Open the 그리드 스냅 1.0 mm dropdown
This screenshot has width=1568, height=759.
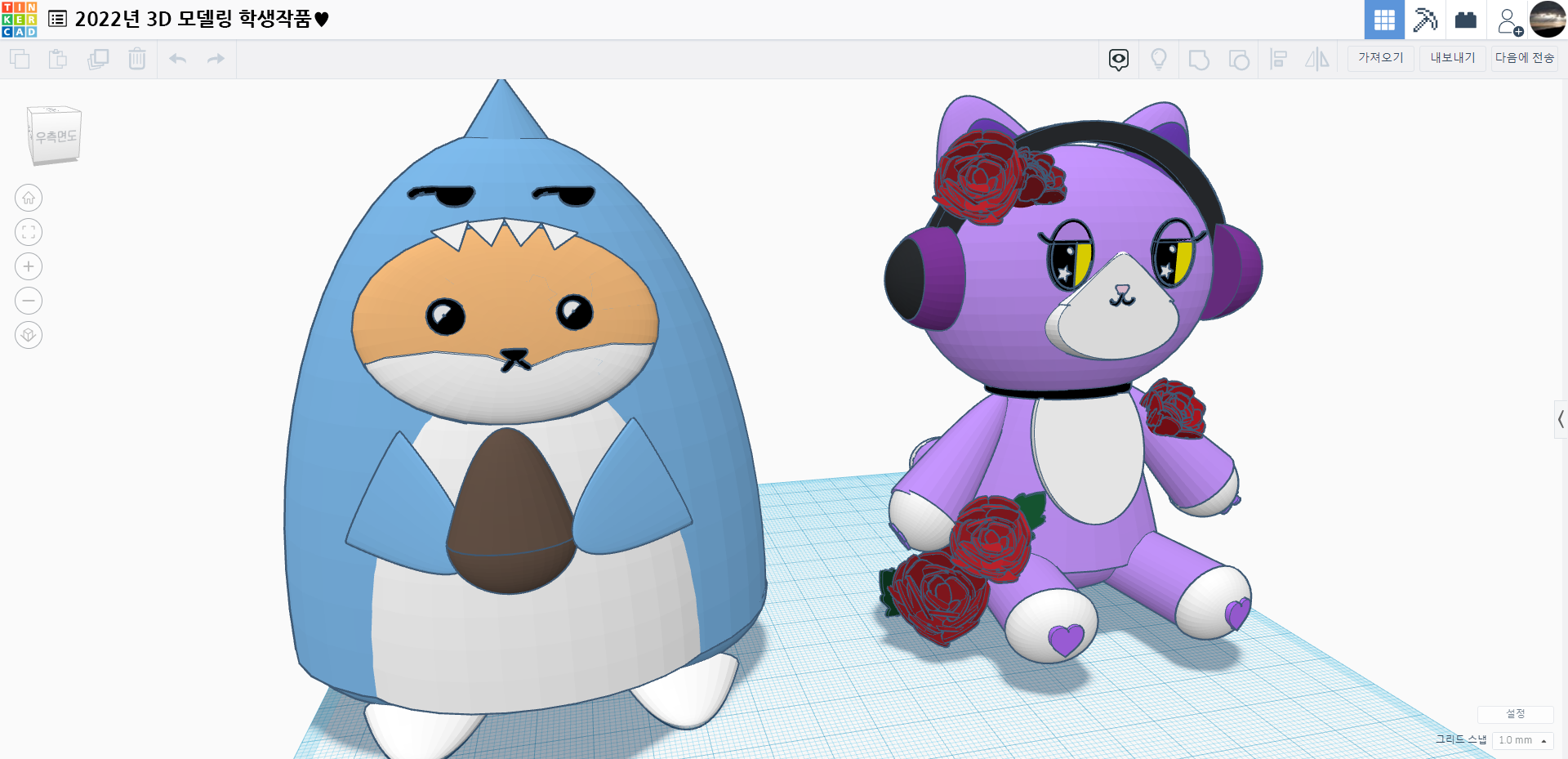[1523, 740]
